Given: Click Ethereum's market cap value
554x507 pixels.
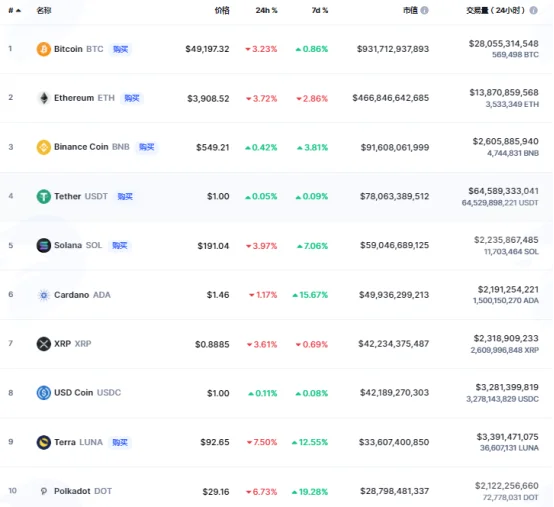Looking at the screenshot, I should coord(390,98).
